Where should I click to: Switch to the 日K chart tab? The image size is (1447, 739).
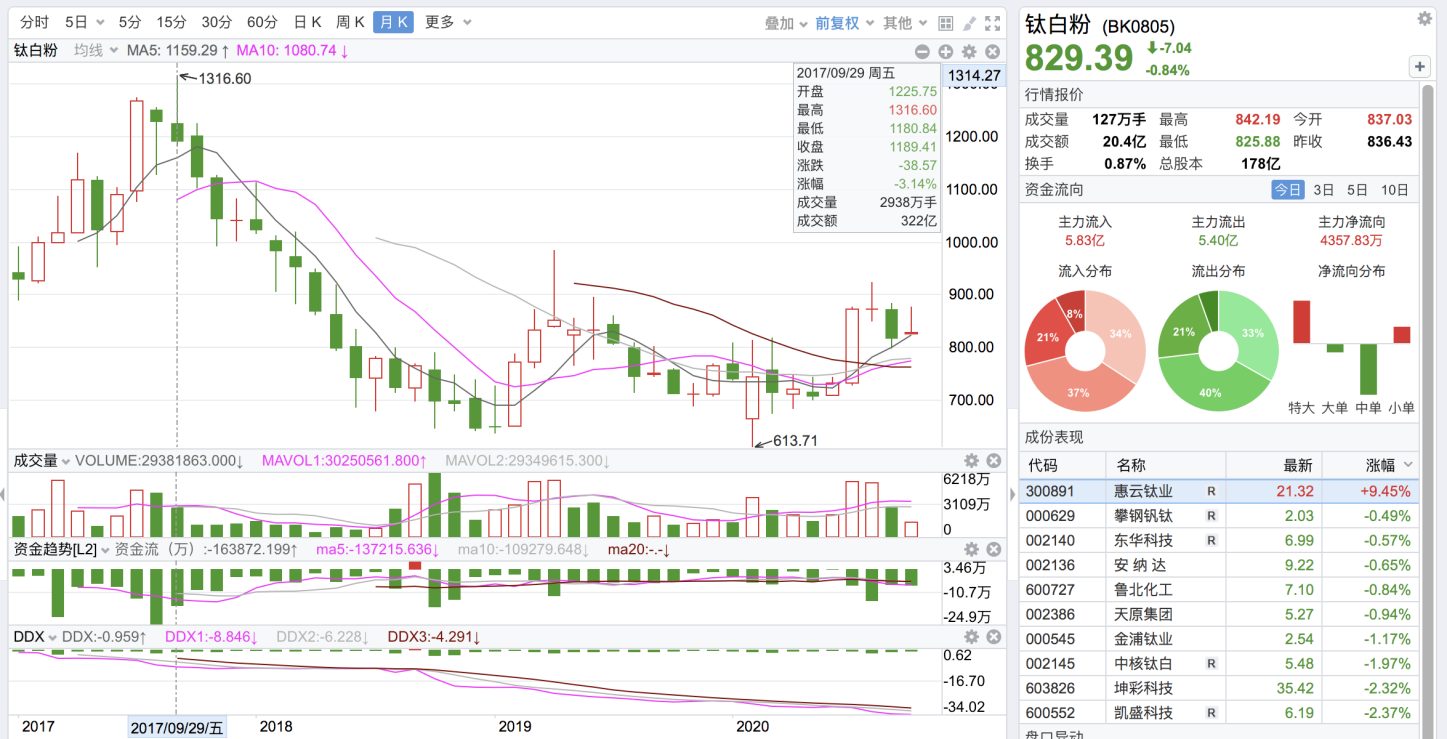(x=307, y=22)
